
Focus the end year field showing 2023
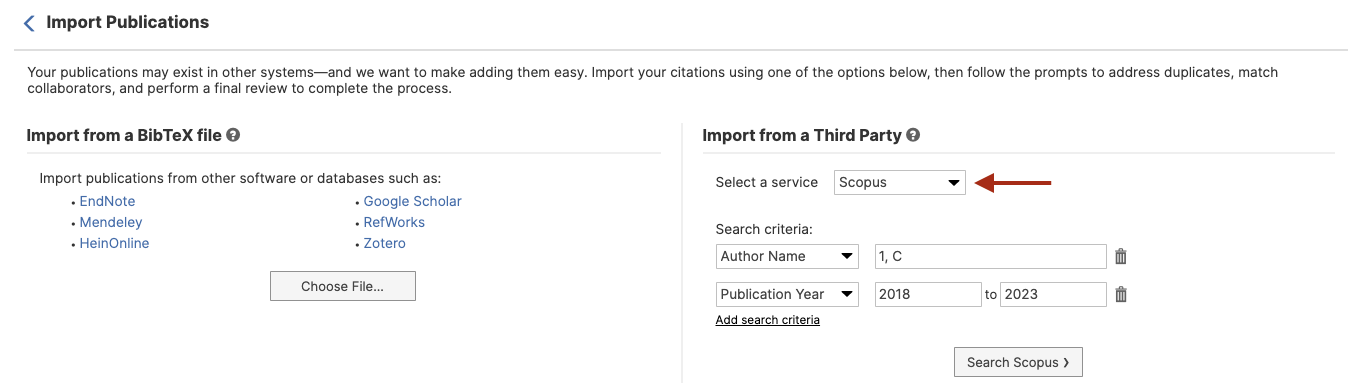[x=1054, y=294]
